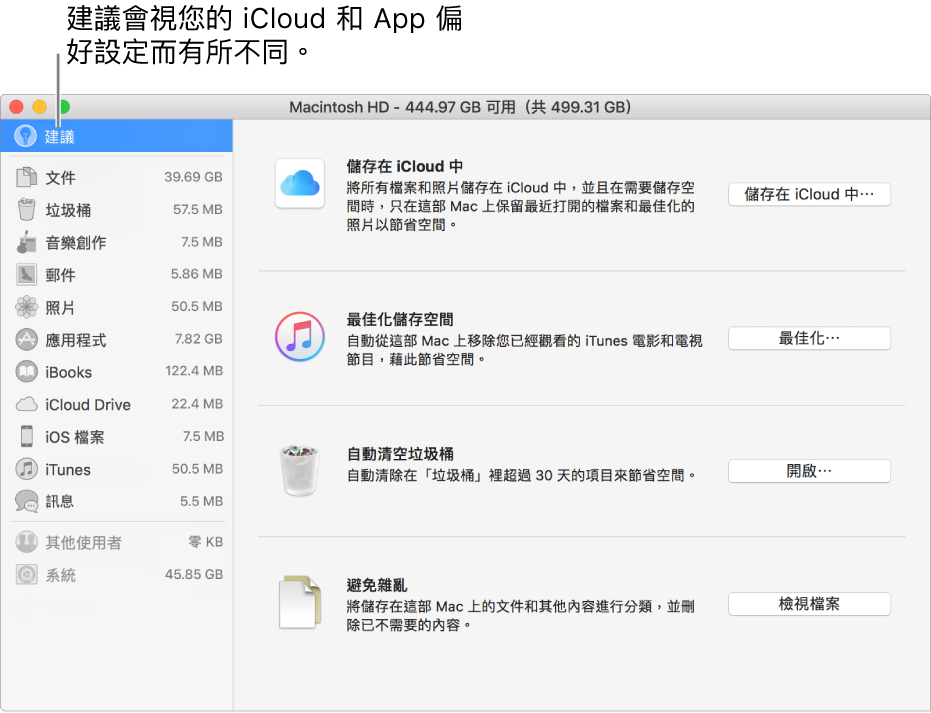The height and width of the screenshot is (713, 931).
Task: Click the 57.5 MB size of 垃圾桶
Action: 198,210
